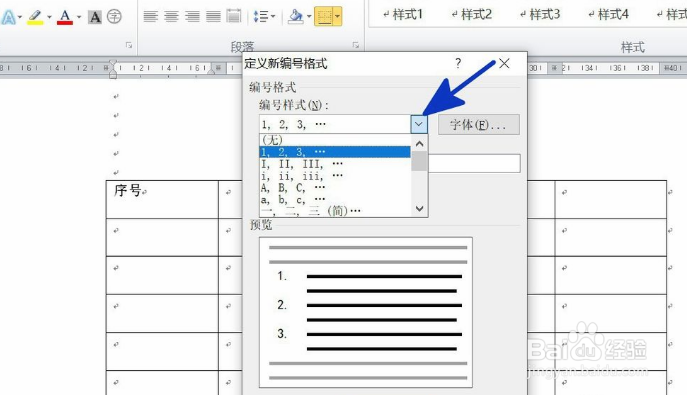Justify the paragraph text
Image resolution: width=687 pixels, height=395 pixels.
(213, 17)
